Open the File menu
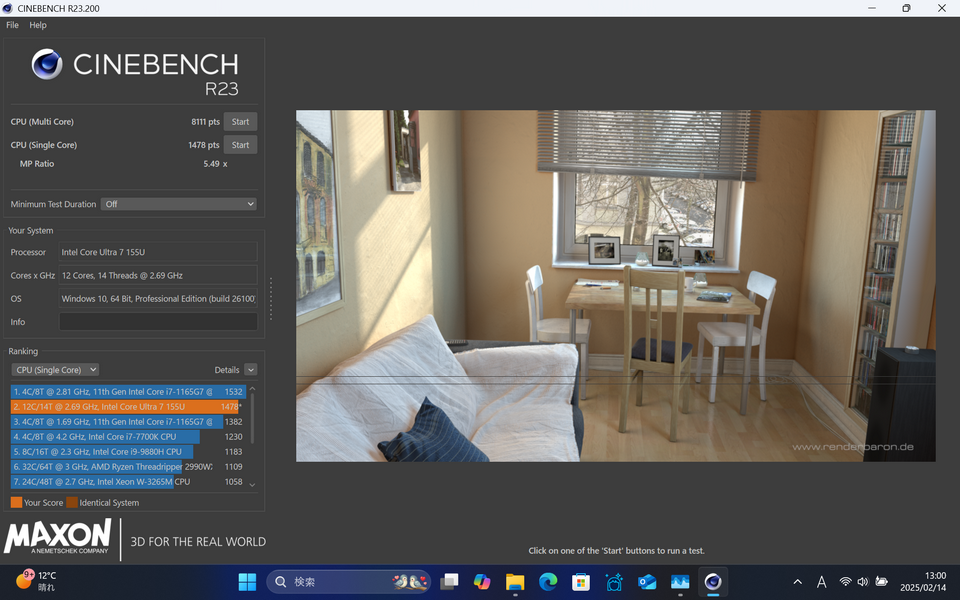 click(12, 25)
